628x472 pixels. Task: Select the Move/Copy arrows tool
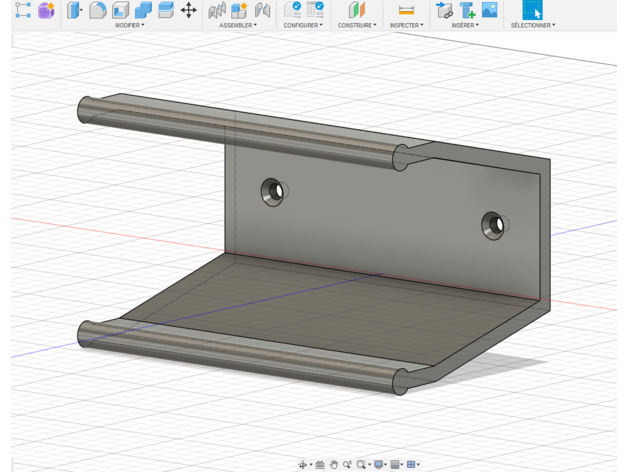(x=188, y=10)
